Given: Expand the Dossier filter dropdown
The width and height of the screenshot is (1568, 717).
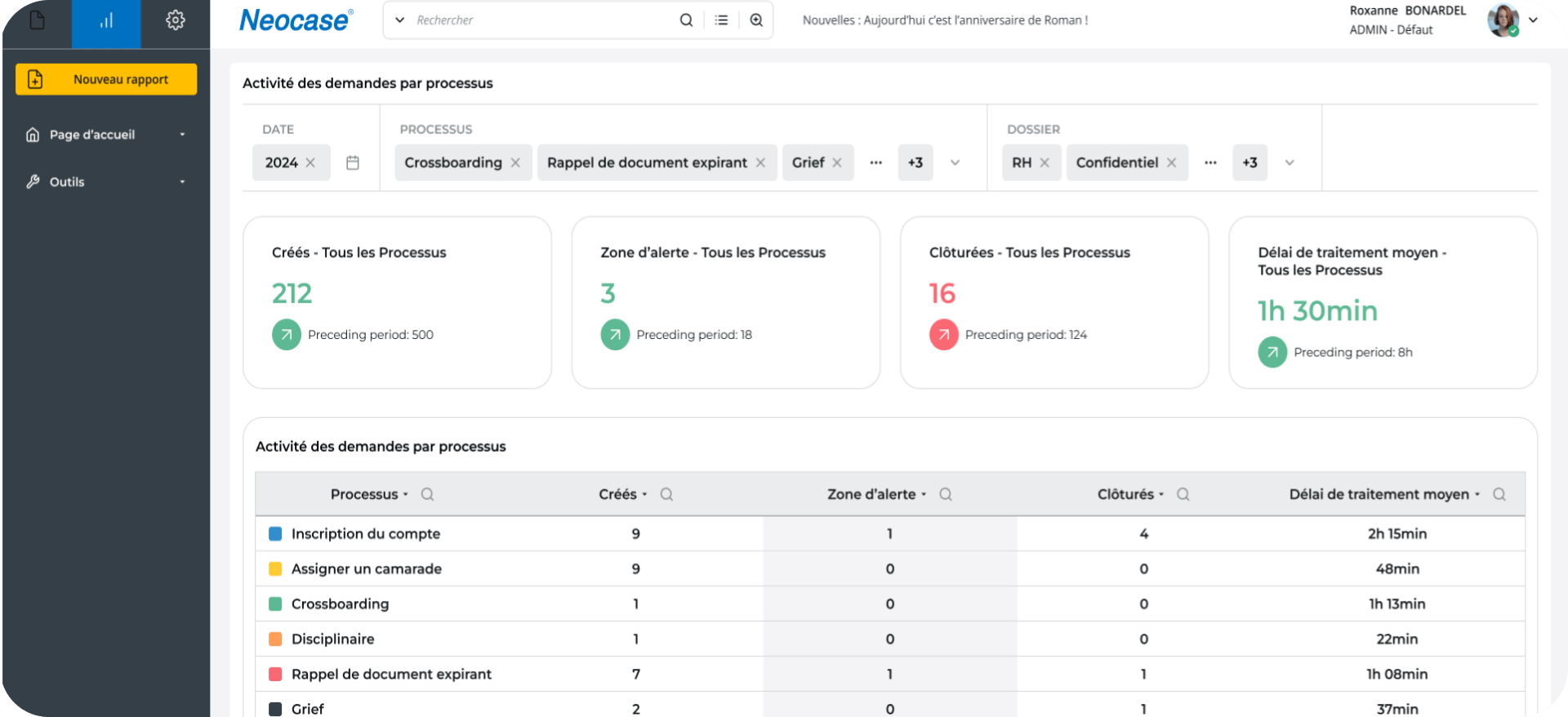Looking at the screenshot, I should click(x=1290, y=163).
